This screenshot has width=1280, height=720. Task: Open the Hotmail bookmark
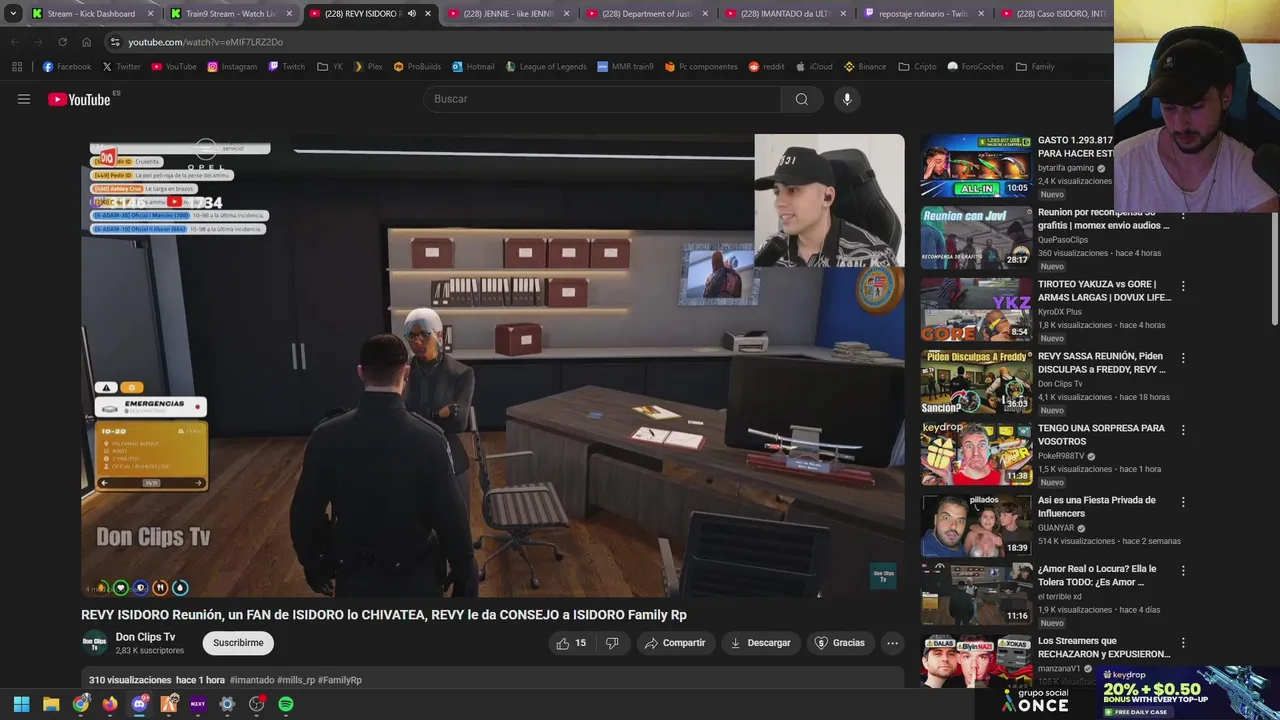point(473,67)
